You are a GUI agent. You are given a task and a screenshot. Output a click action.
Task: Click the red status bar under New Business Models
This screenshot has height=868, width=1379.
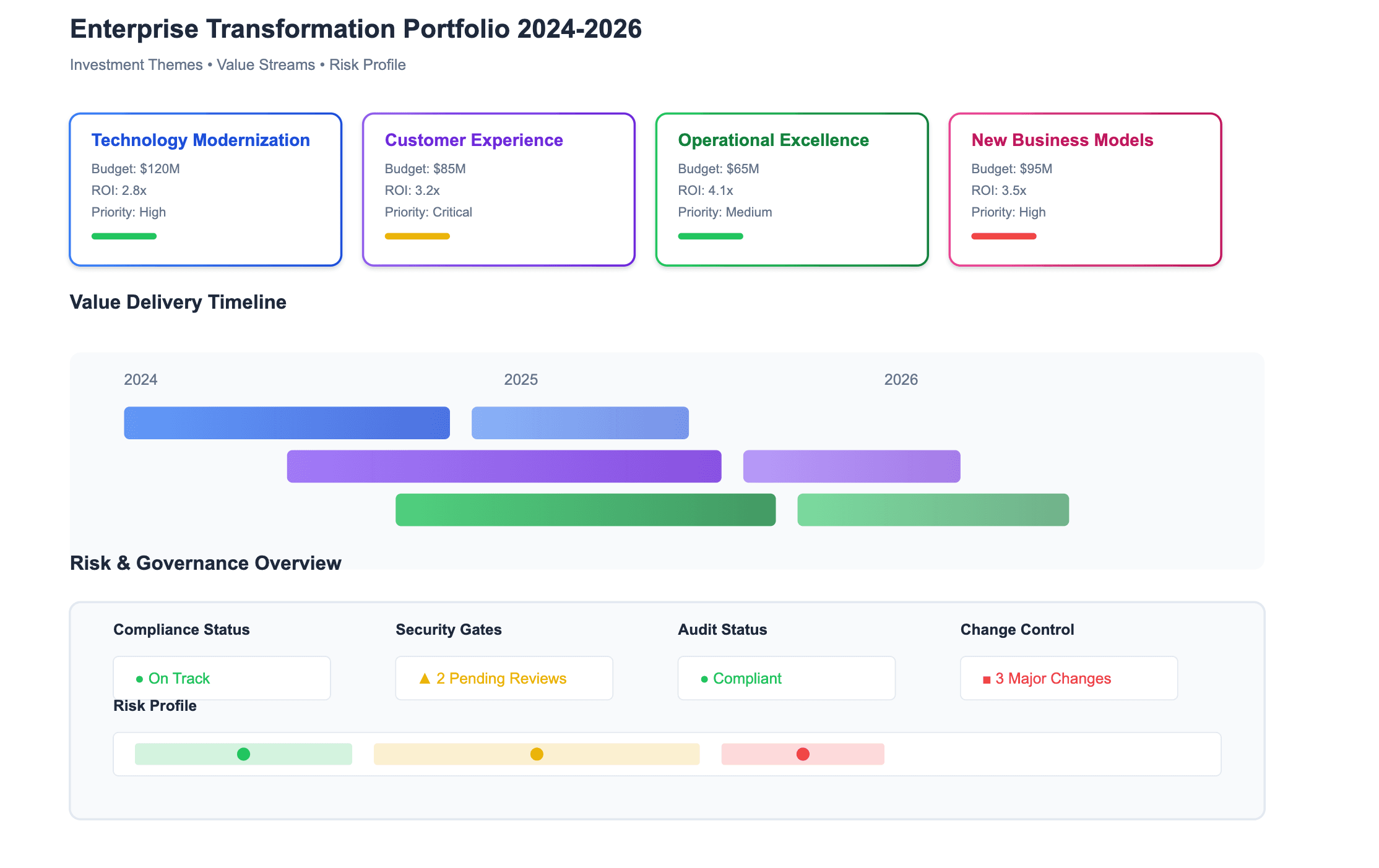(1003, 236)
